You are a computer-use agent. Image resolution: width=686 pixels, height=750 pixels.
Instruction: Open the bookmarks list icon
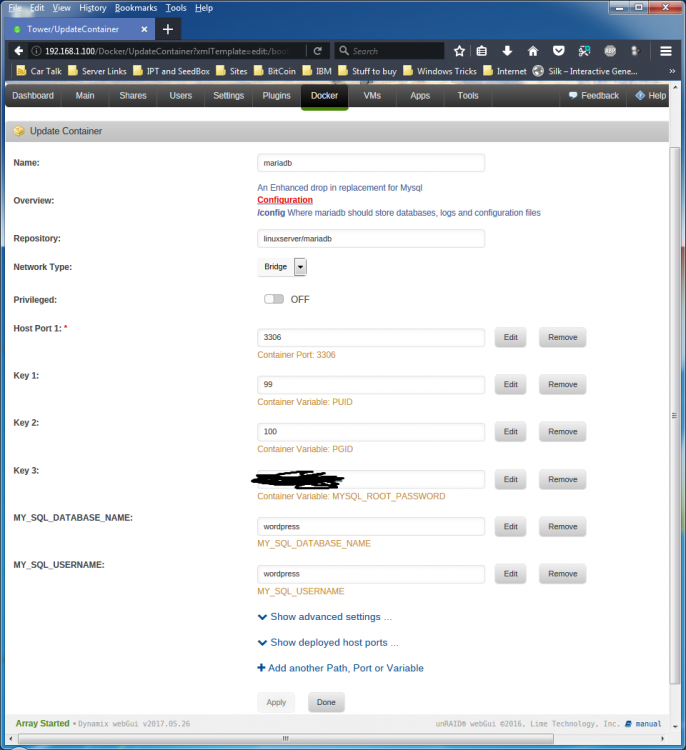(x=482, y=51)
